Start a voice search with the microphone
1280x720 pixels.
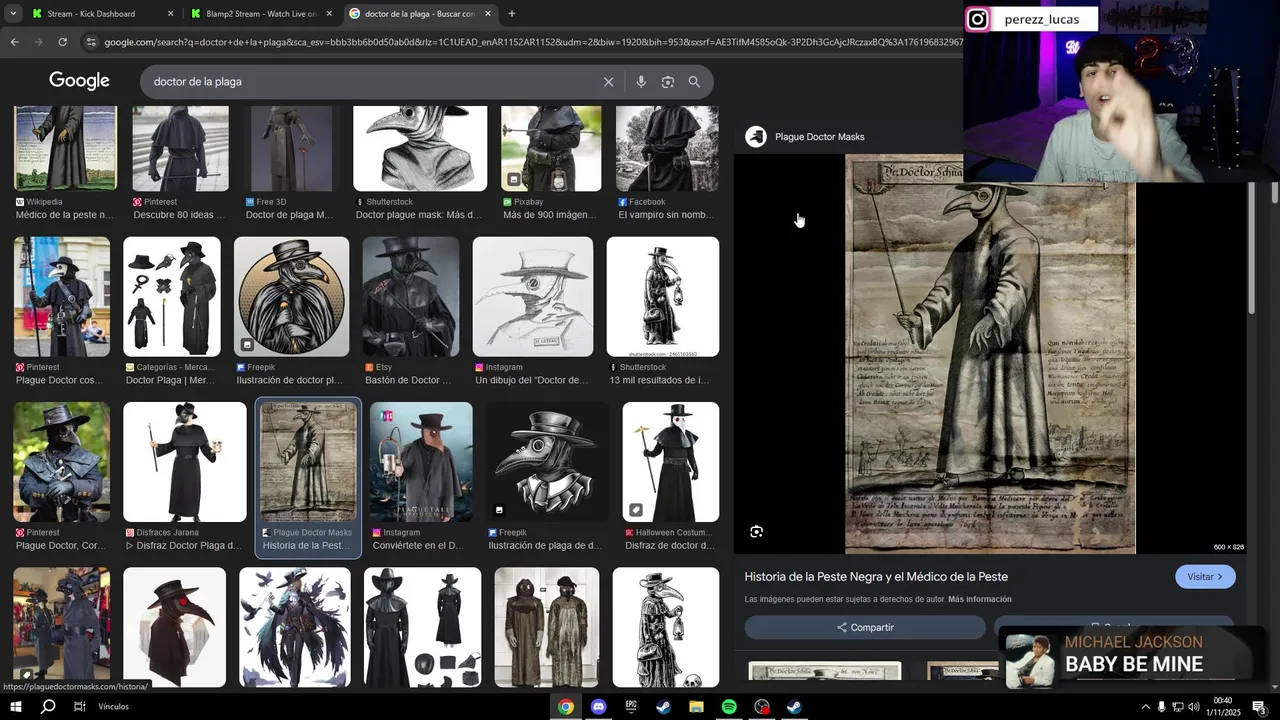pyautogui.click(x=641, y=82)
